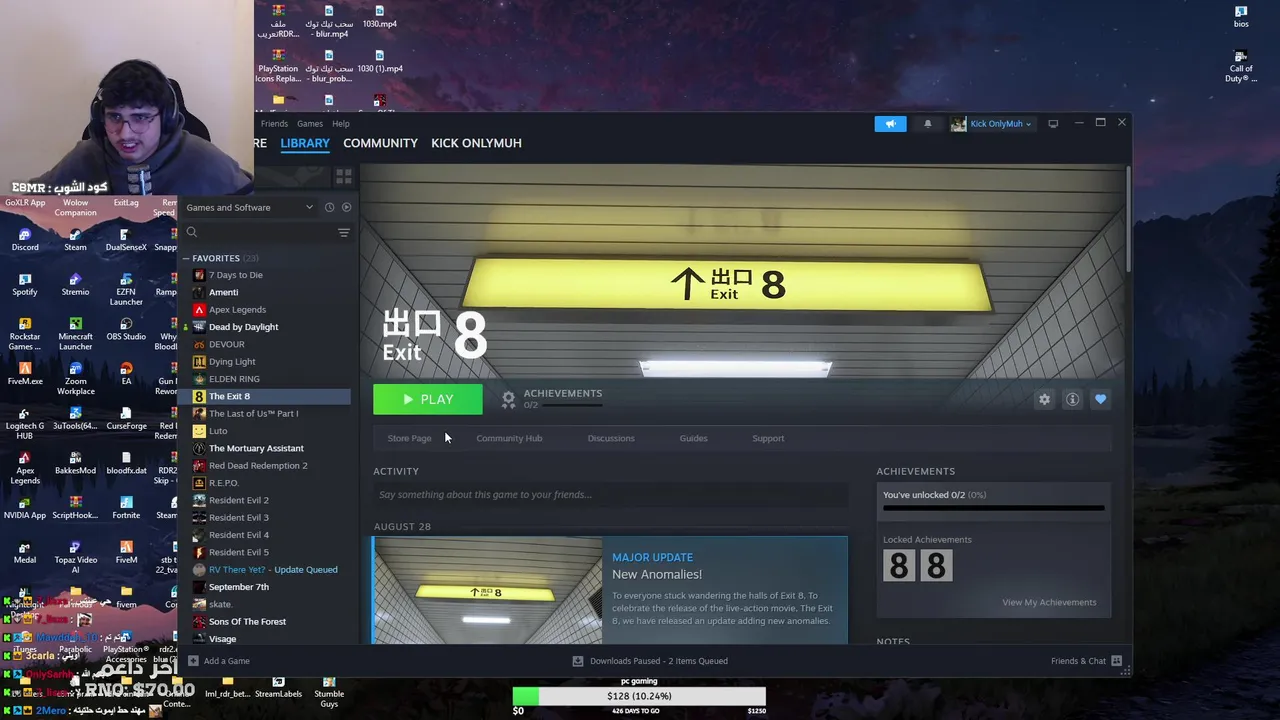The height and width of the screenshot is (720, 1280).
Task: Open the Games menu
Action: click(310, 124)
